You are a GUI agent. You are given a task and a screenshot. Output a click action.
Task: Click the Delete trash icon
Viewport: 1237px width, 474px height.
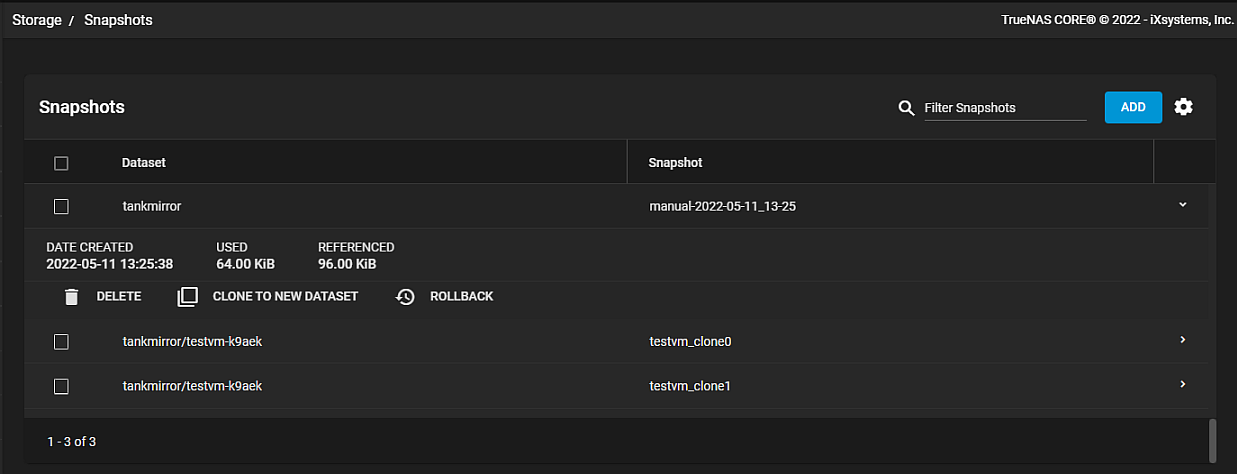71,297
